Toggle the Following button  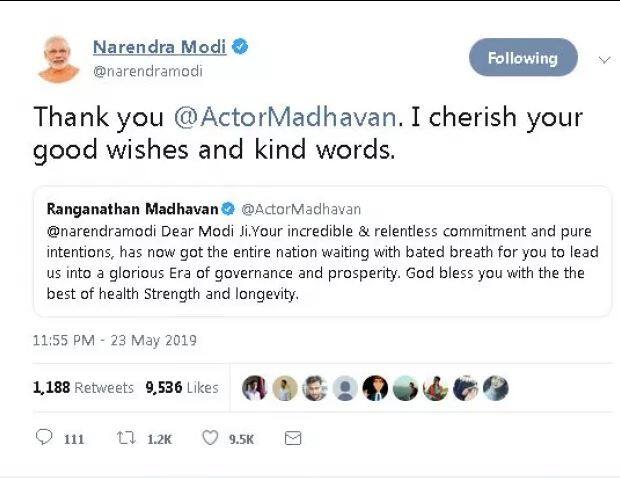[x=522, y=58]
